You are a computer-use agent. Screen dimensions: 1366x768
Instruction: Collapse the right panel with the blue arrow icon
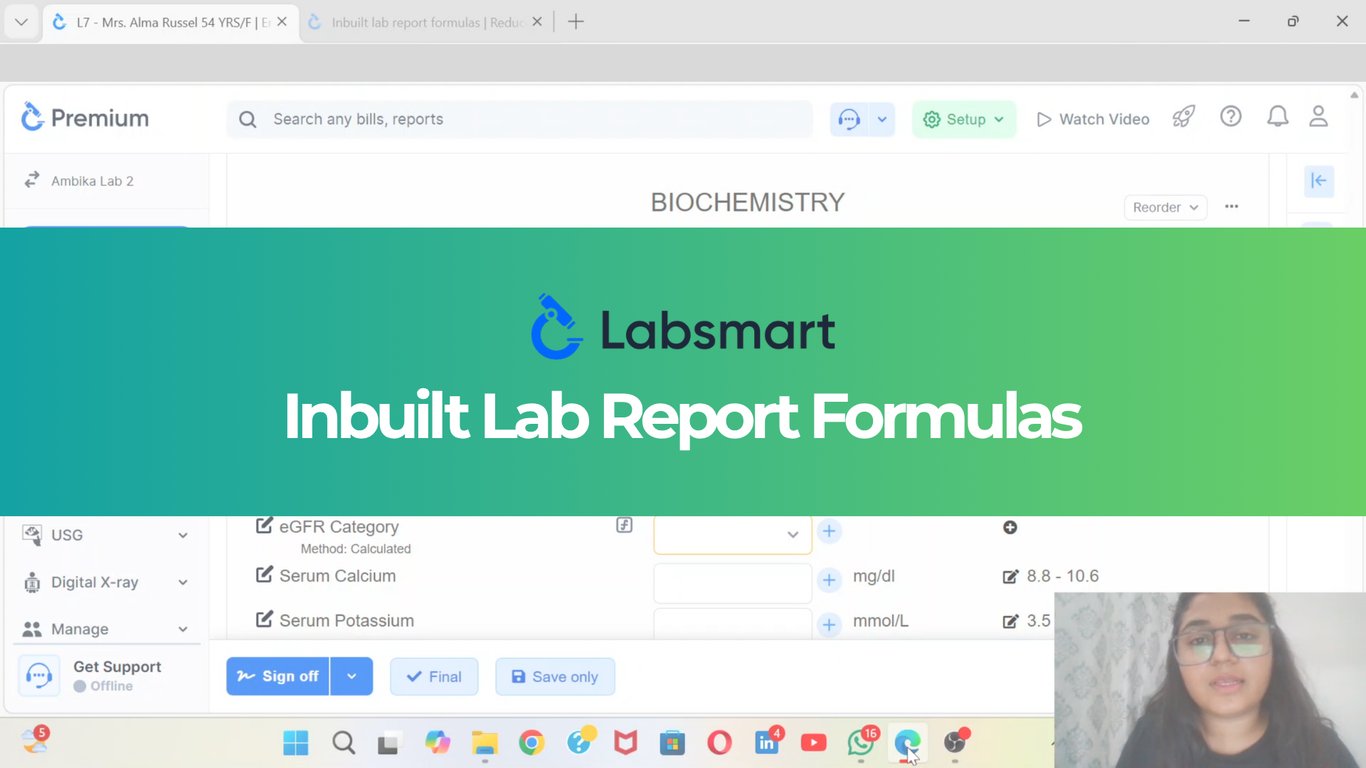pos(1318,181)
